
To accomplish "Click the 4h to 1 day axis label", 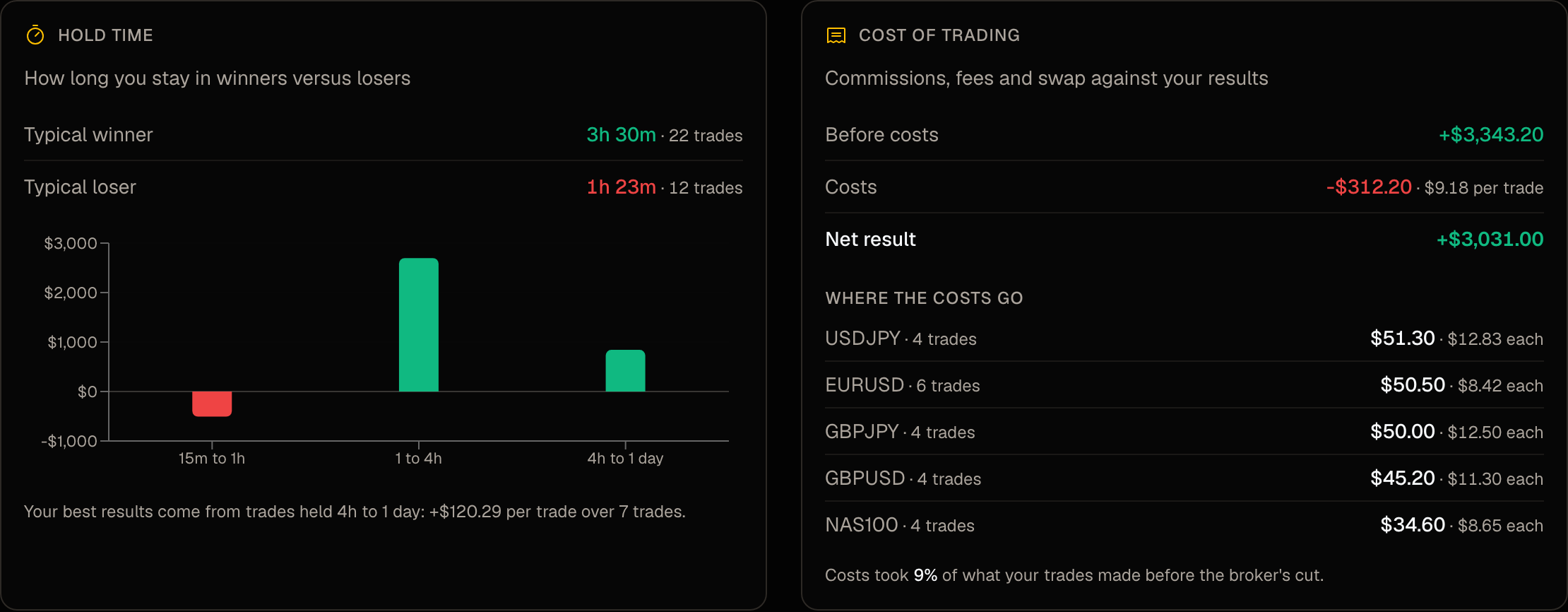I will coord(625,458).
